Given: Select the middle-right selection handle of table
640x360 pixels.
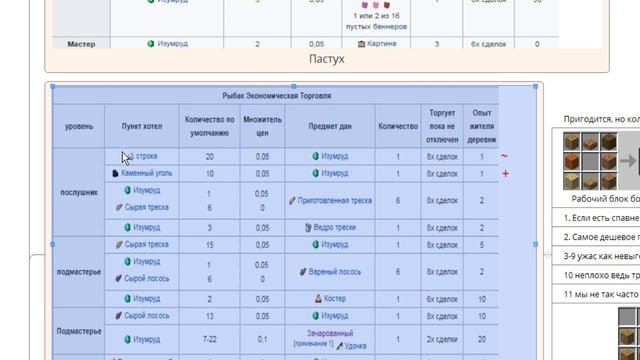Looking at the screenshot, I should click(x=536, y=244).
